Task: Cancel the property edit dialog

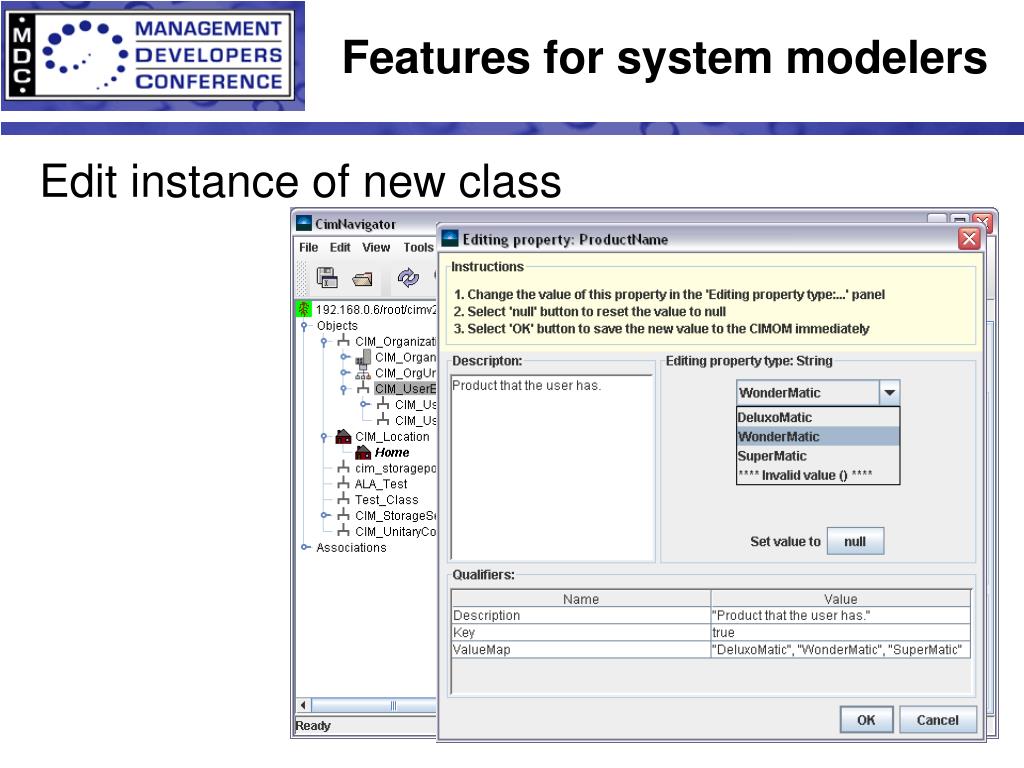Action: coord(938,720)
